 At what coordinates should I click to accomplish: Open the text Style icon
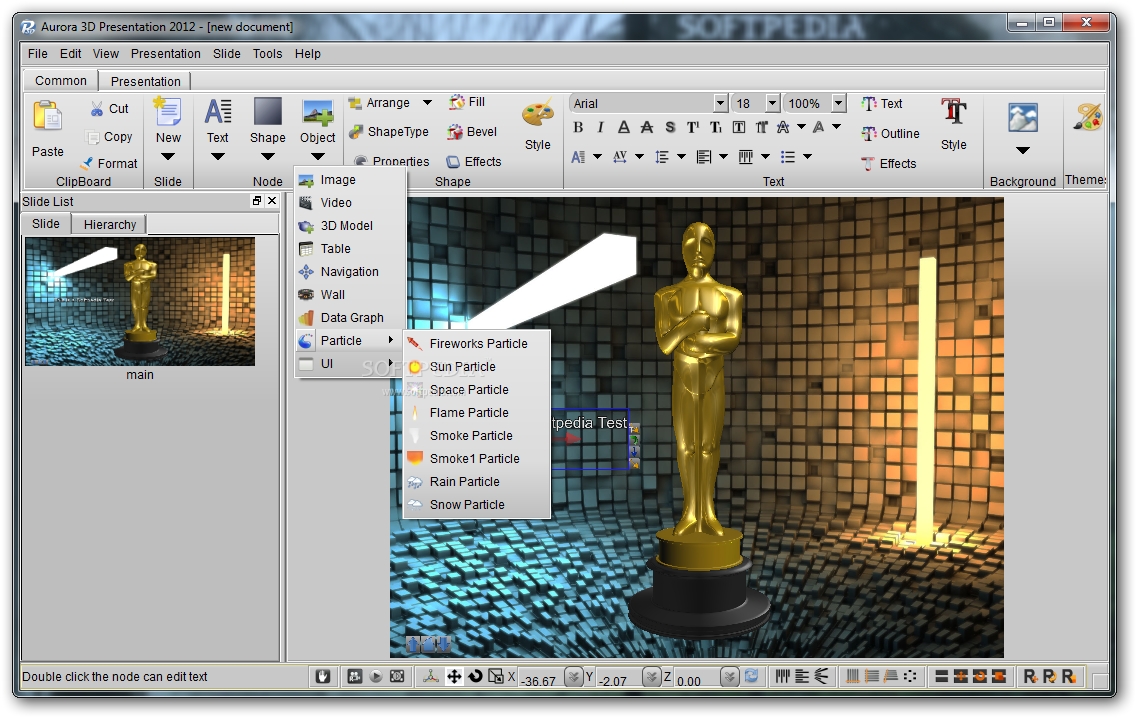(954, 113)
